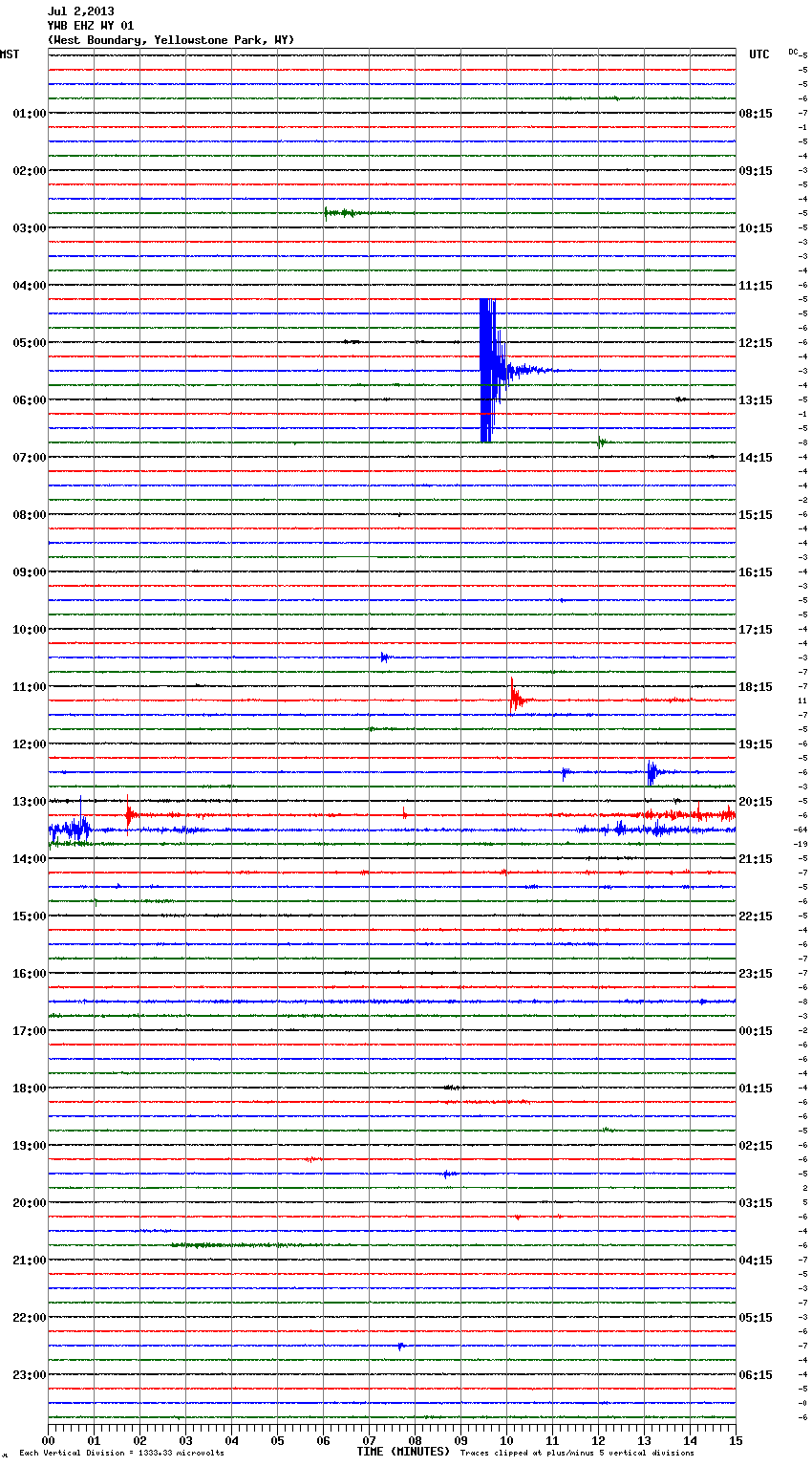Screen dimensions: 812x1466
Task: Click the 'UTC' column header
Action: [759, 54]
